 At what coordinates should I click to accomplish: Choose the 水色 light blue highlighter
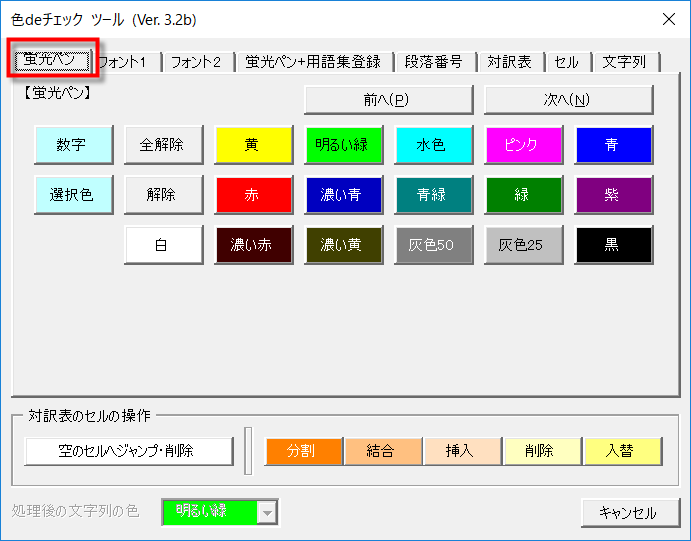433,145
